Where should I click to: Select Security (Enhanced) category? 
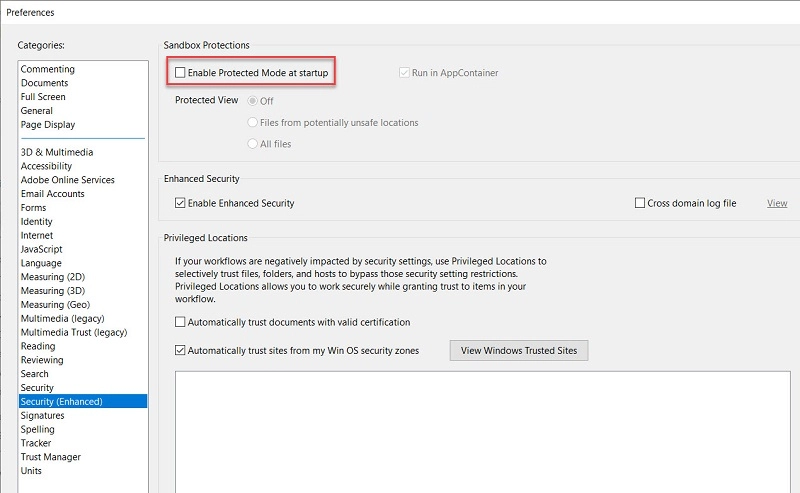click(83, 402)
